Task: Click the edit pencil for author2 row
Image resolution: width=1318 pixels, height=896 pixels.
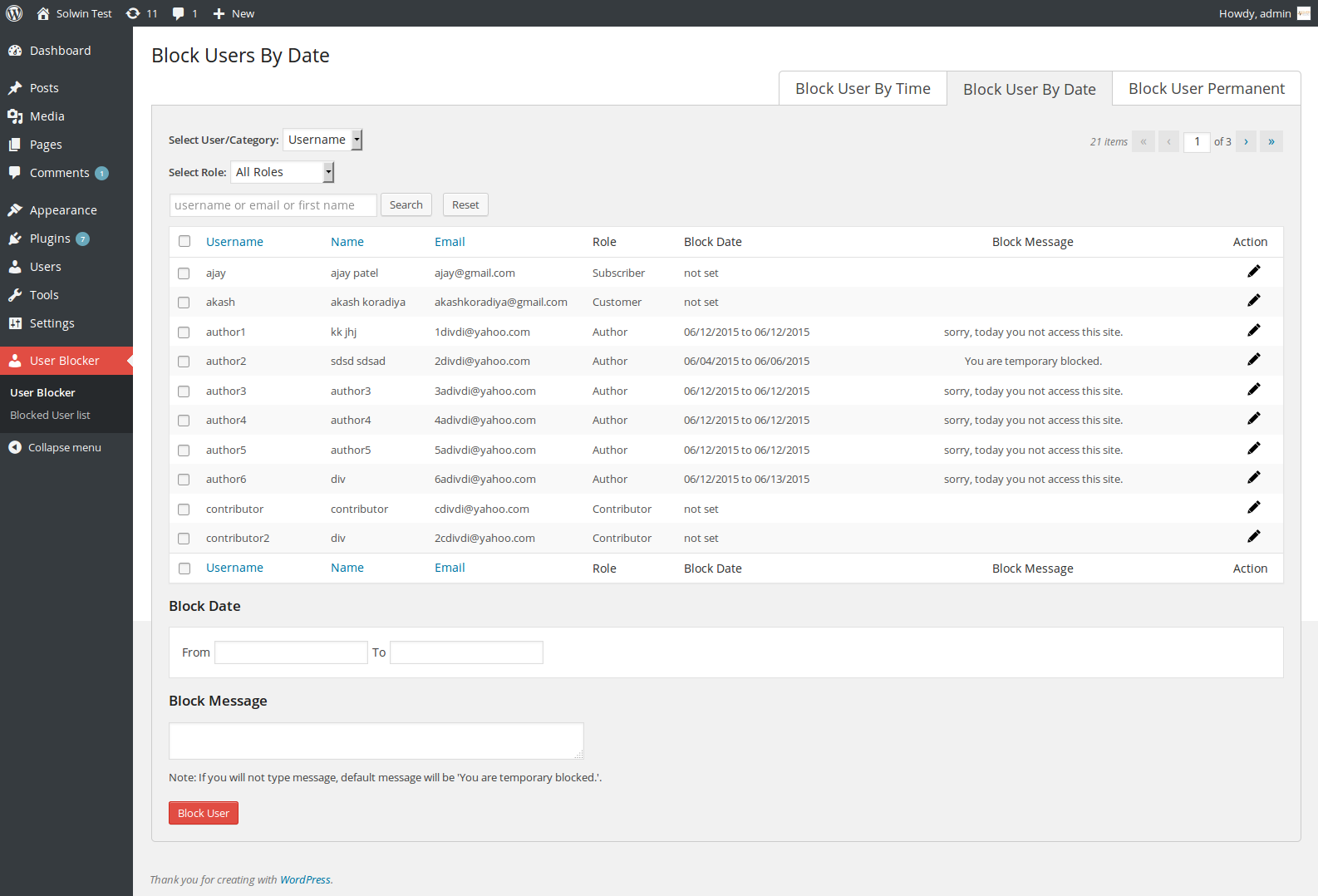Action: click(x=1253, y=359)
